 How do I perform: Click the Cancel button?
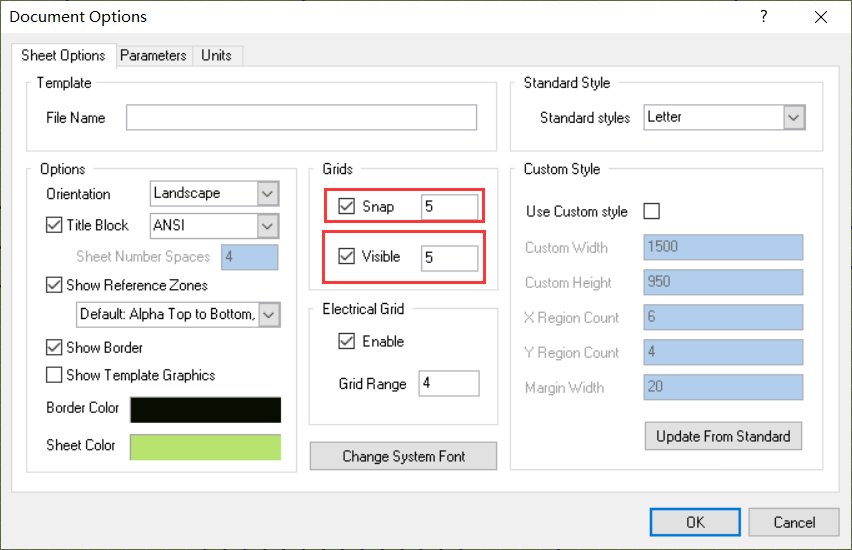794,522
